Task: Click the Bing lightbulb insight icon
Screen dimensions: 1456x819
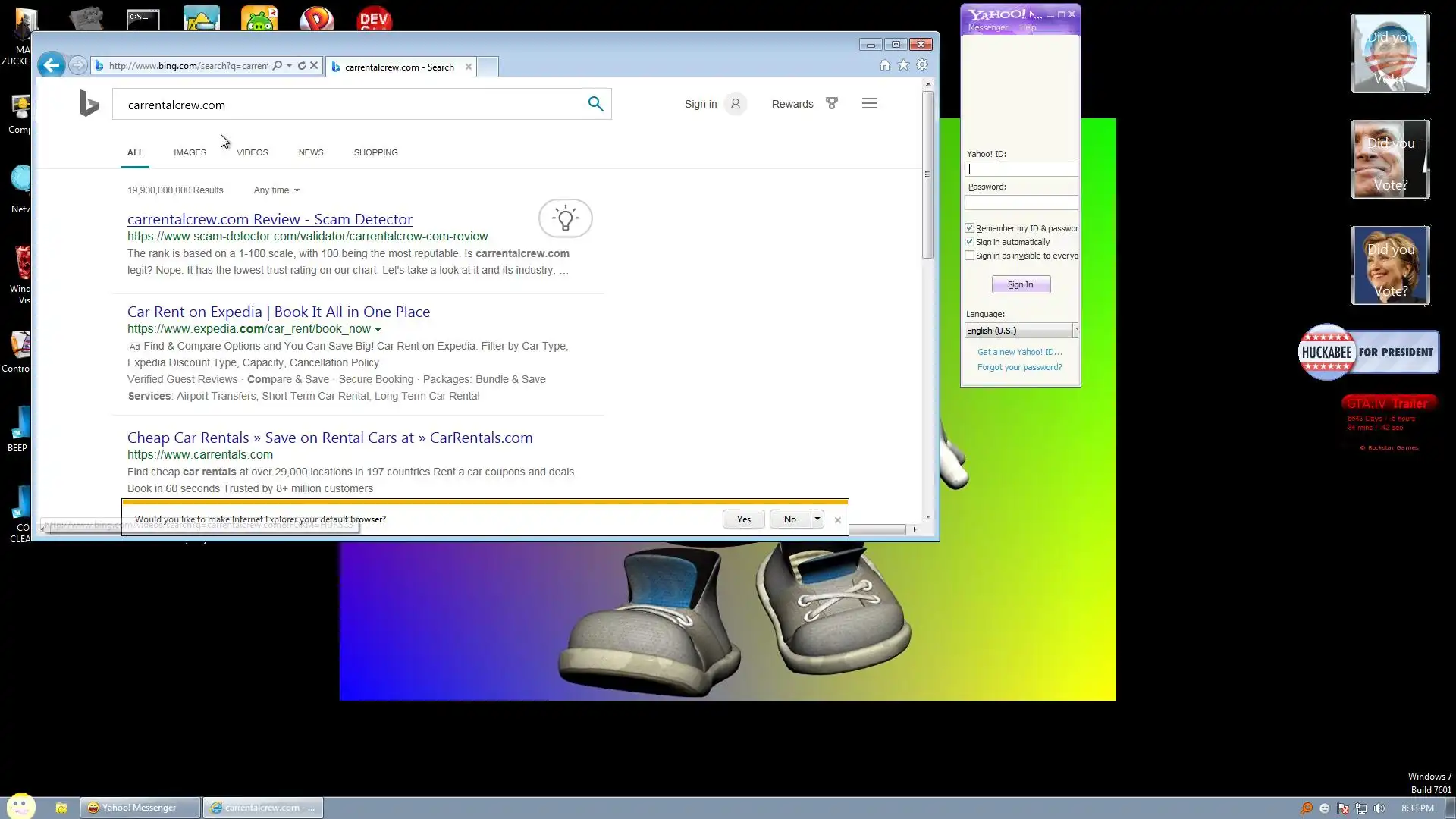Action: [x=565, y=218]
